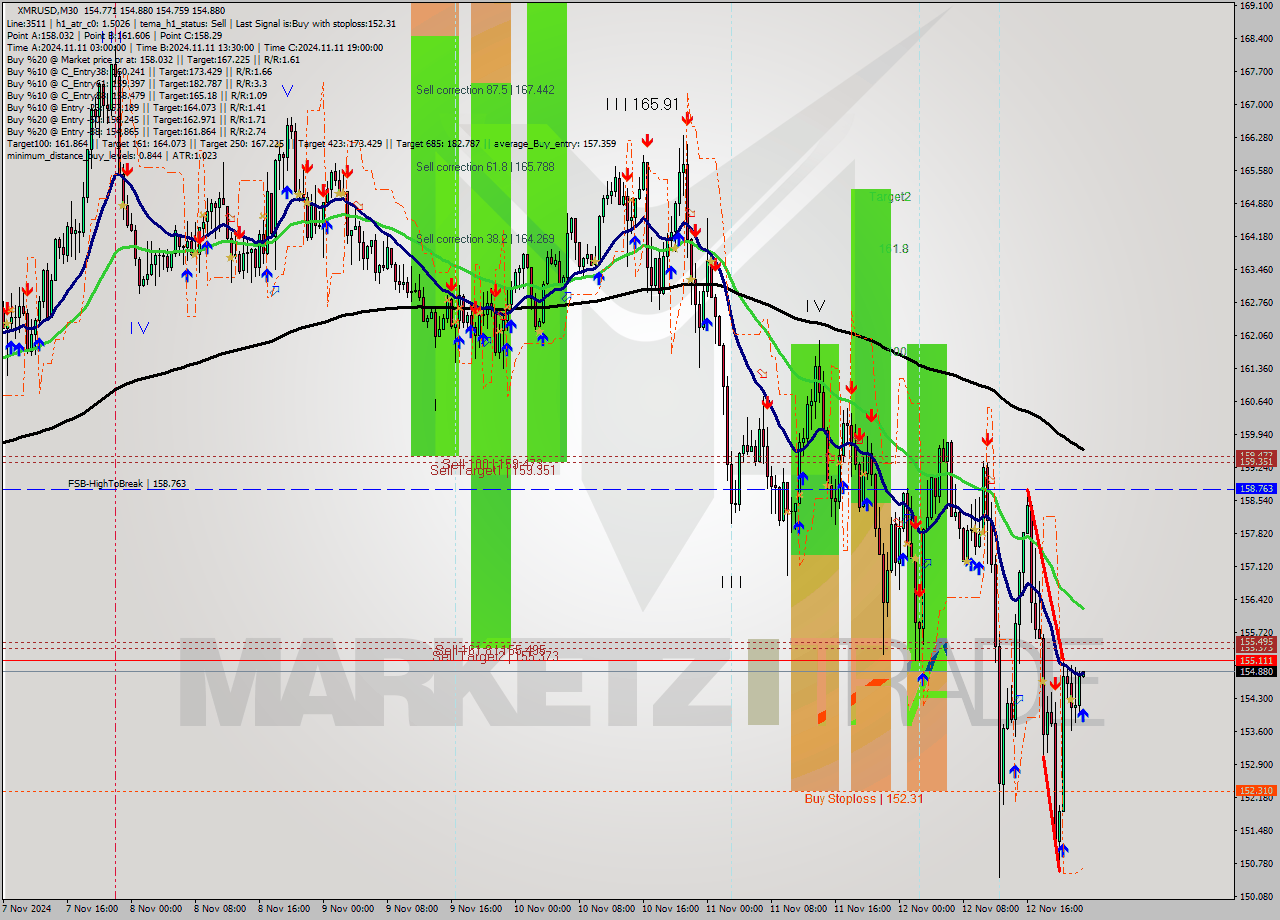Click the 167.700 price axis label
Image resolution: width=1280 pixels, height=920 pixels.
tap(1256, 72)
